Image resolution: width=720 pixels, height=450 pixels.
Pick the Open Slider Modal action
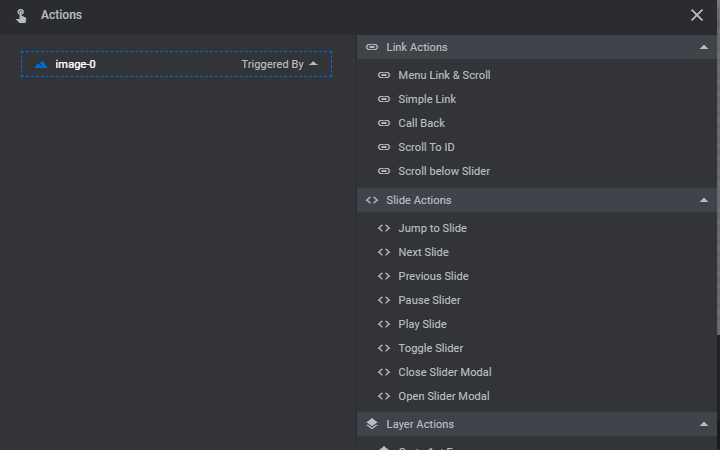(x=444, y=396)
